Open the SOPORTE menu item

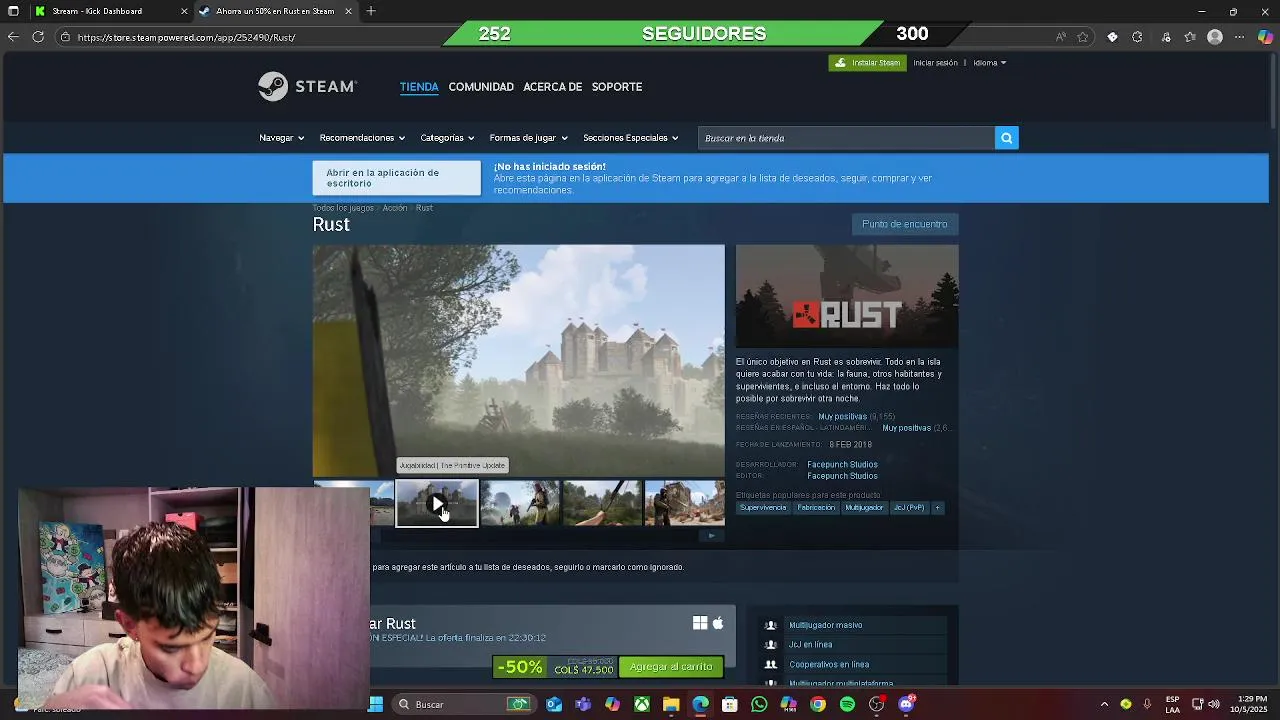pyautogui.click(x=617, y=87)
